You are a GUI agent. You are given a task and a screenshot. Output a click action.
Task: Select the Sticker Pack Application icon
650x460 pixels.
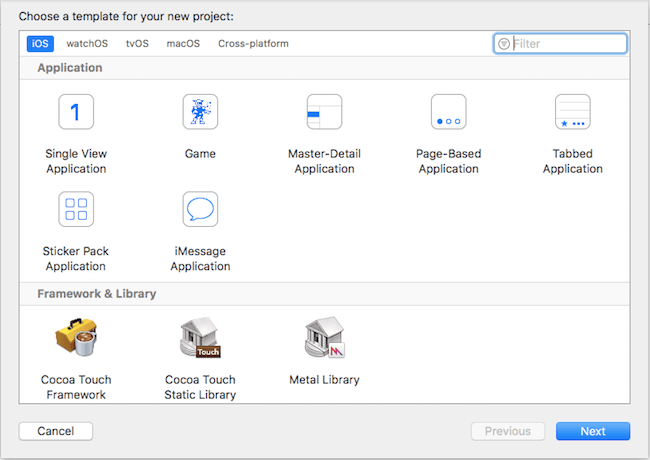coord(76,209)
